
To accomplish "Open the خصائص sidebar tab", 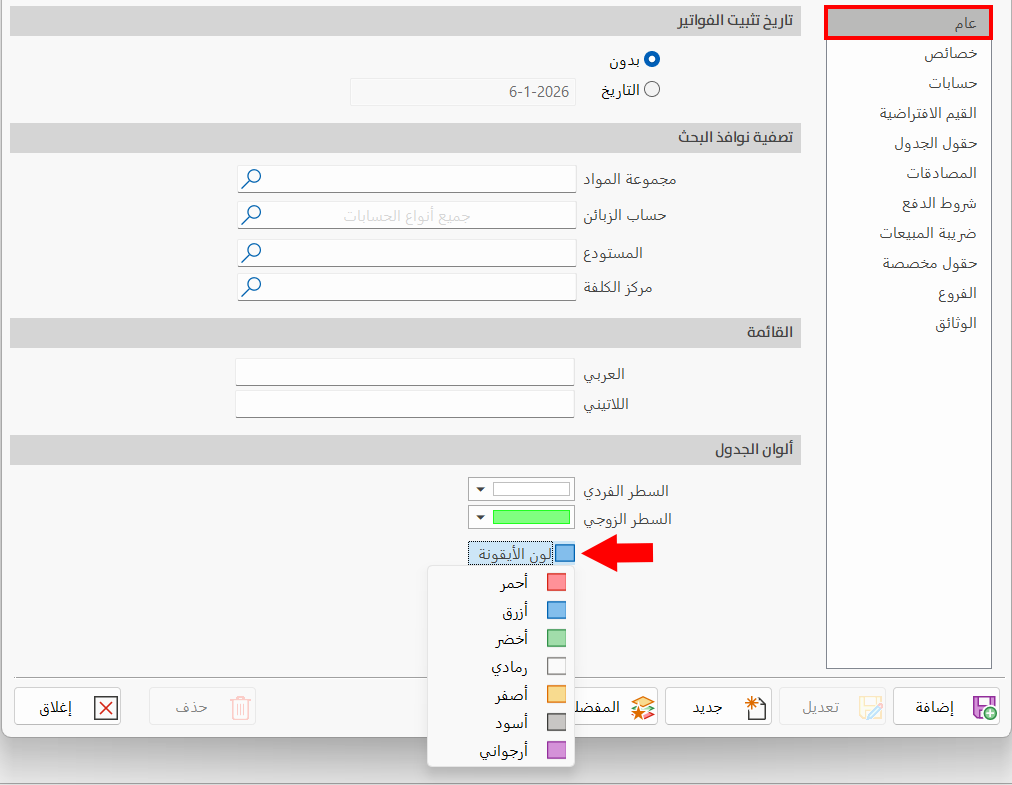I will 909,53.
